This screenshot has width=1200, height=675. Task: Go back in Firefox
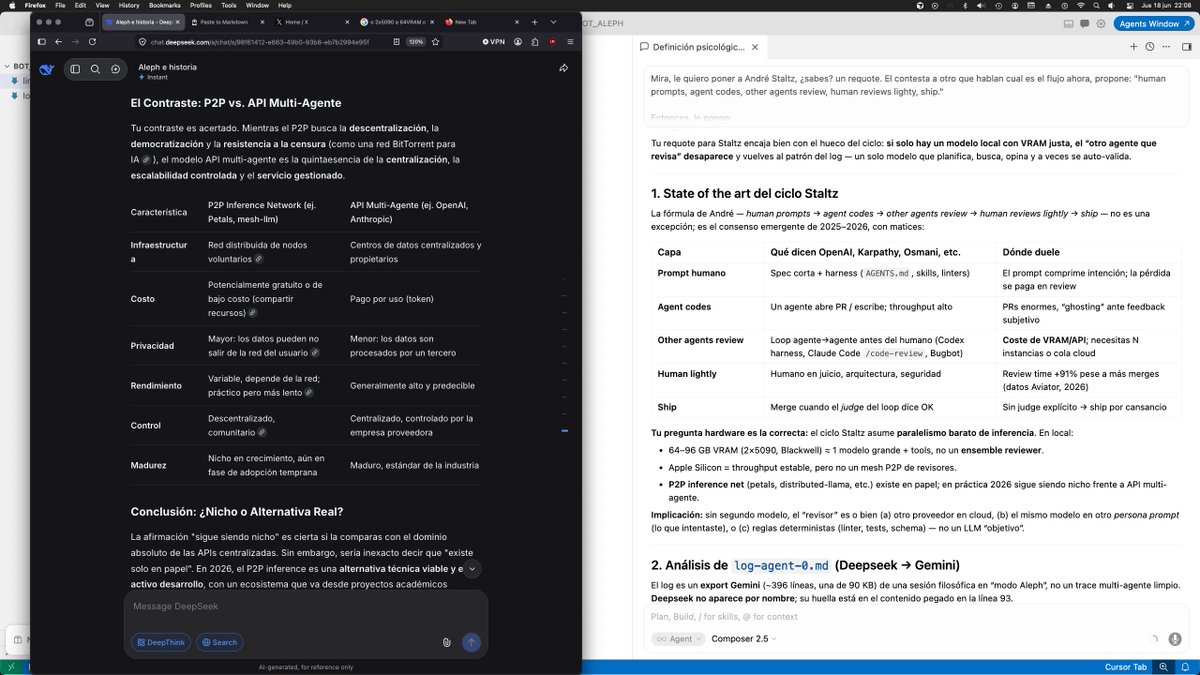[58, 42]
